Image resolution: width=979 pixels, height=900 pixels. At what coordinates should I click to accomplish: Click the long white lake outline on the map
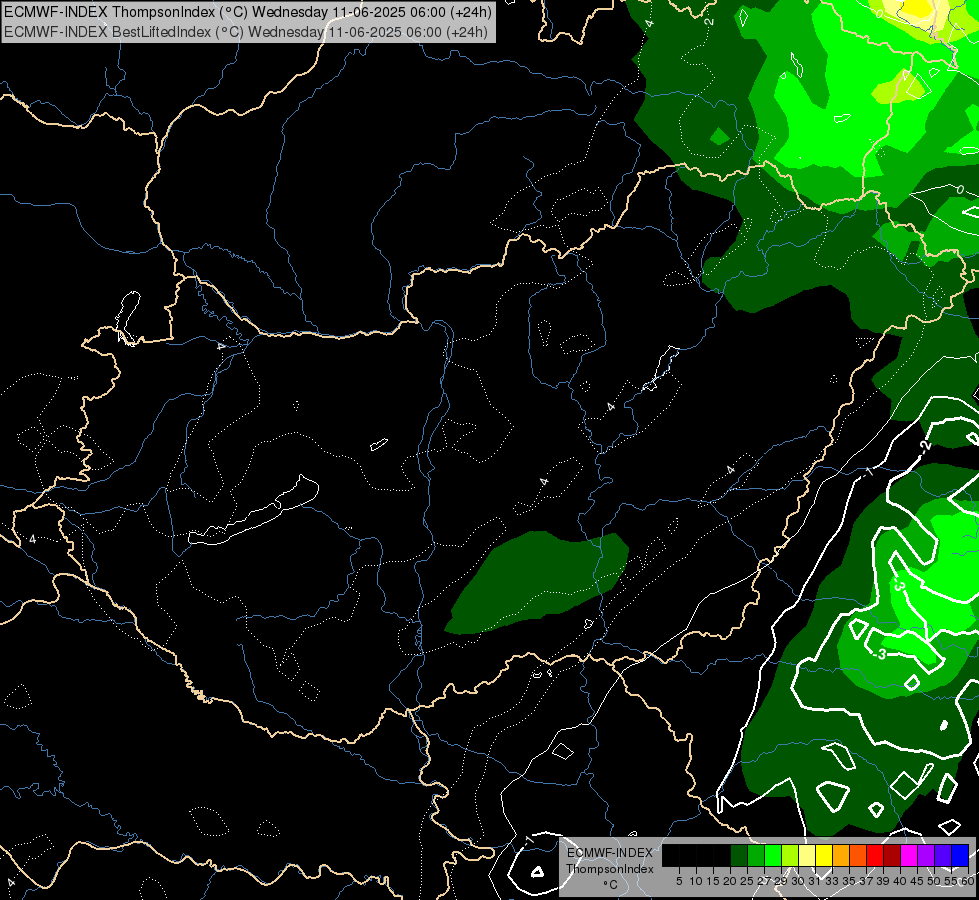[253, 511]
